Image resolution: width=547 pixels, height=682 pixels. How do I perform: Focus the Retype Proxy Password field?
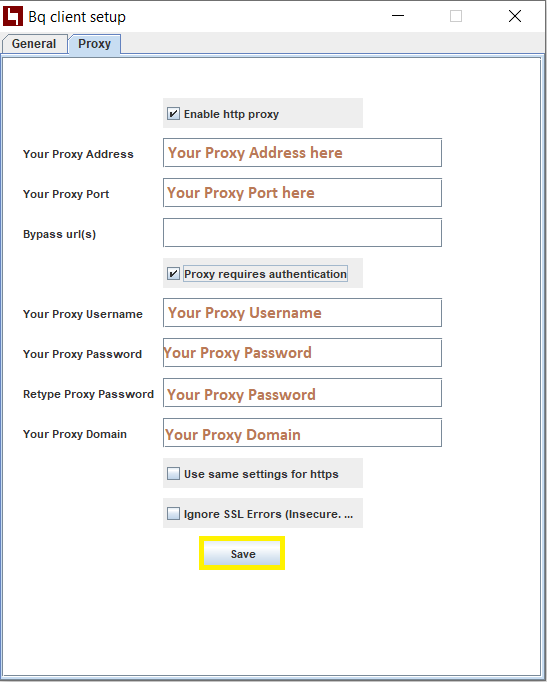coord(302,393)
